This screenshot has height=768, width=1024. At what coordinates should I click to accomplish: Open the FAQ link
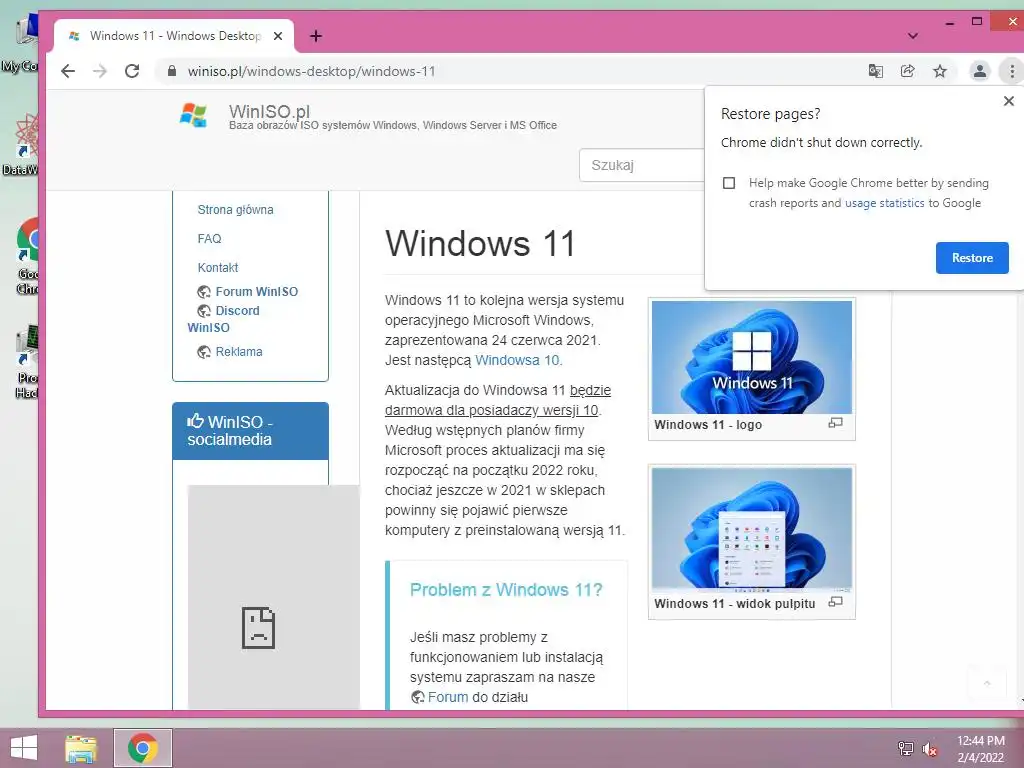[x=210, y=238]
